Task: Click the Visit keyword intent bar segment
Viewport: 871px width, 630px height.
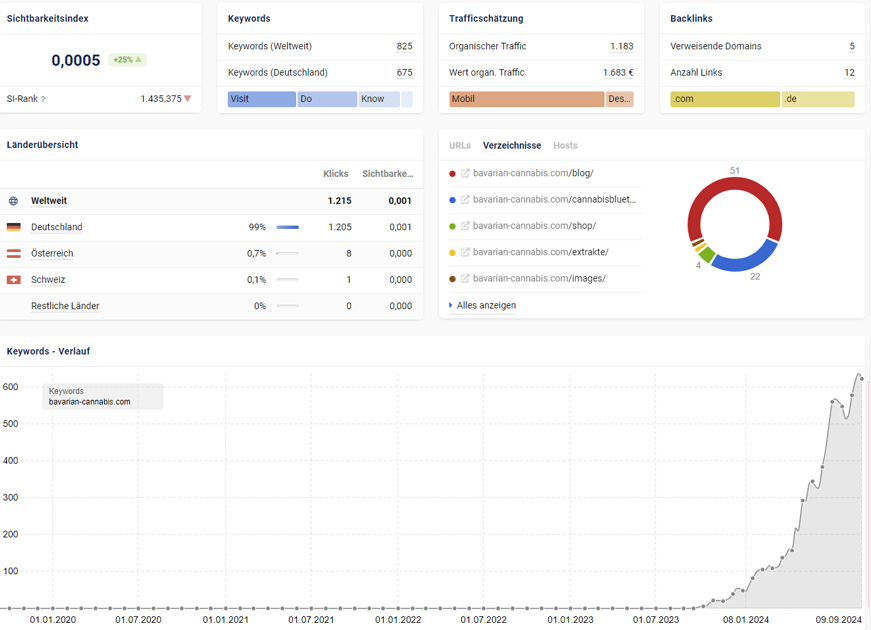Action: [261, 100]
